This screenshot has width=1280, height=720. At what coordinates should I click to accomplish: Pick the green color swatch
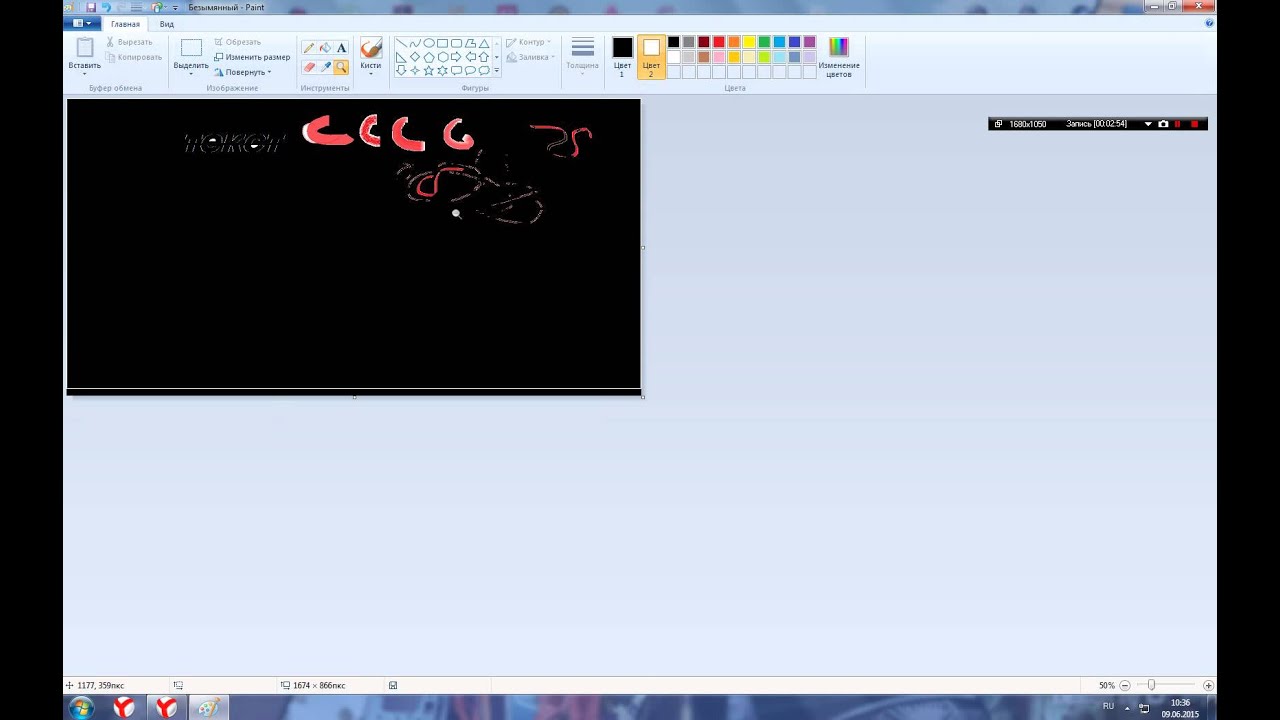[x=764, y=42]
